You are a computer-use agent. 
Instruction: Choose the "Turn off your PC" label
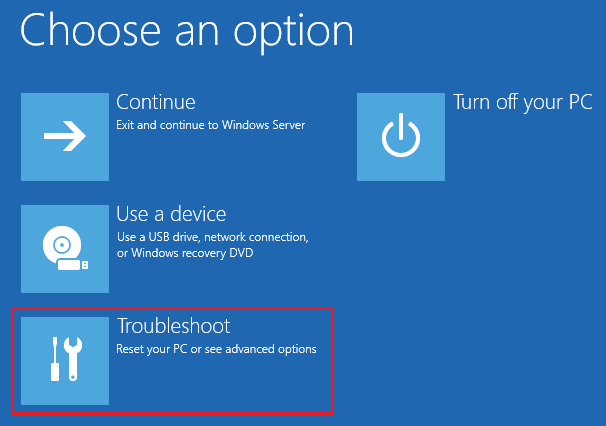(523, 102)
